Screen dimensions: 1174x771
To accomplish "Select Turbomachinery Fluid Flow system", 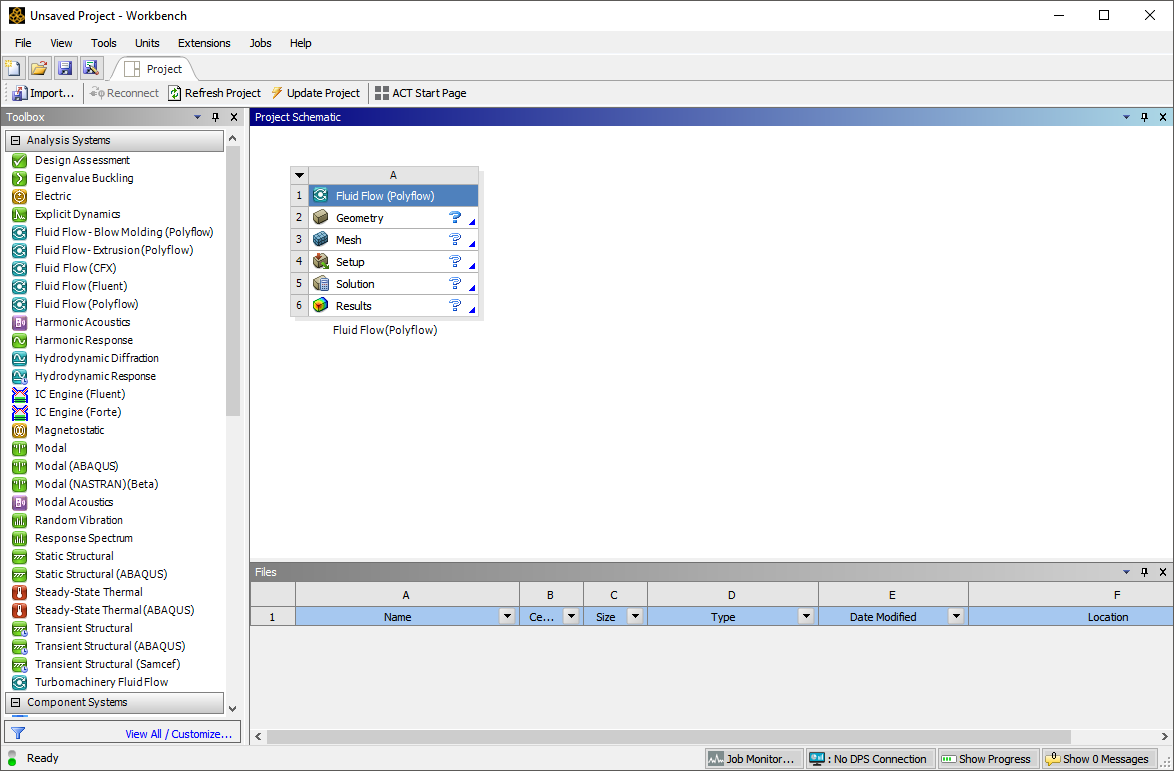I will pyautogui.click(x=101, y=681).
